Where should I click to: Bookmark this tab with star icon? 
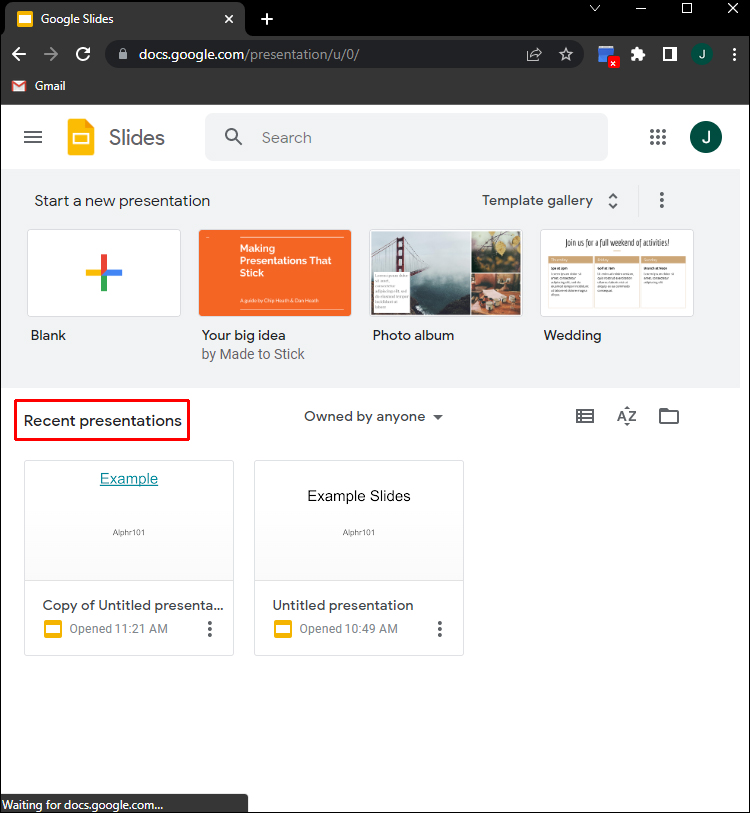click(x=566, y=54)
